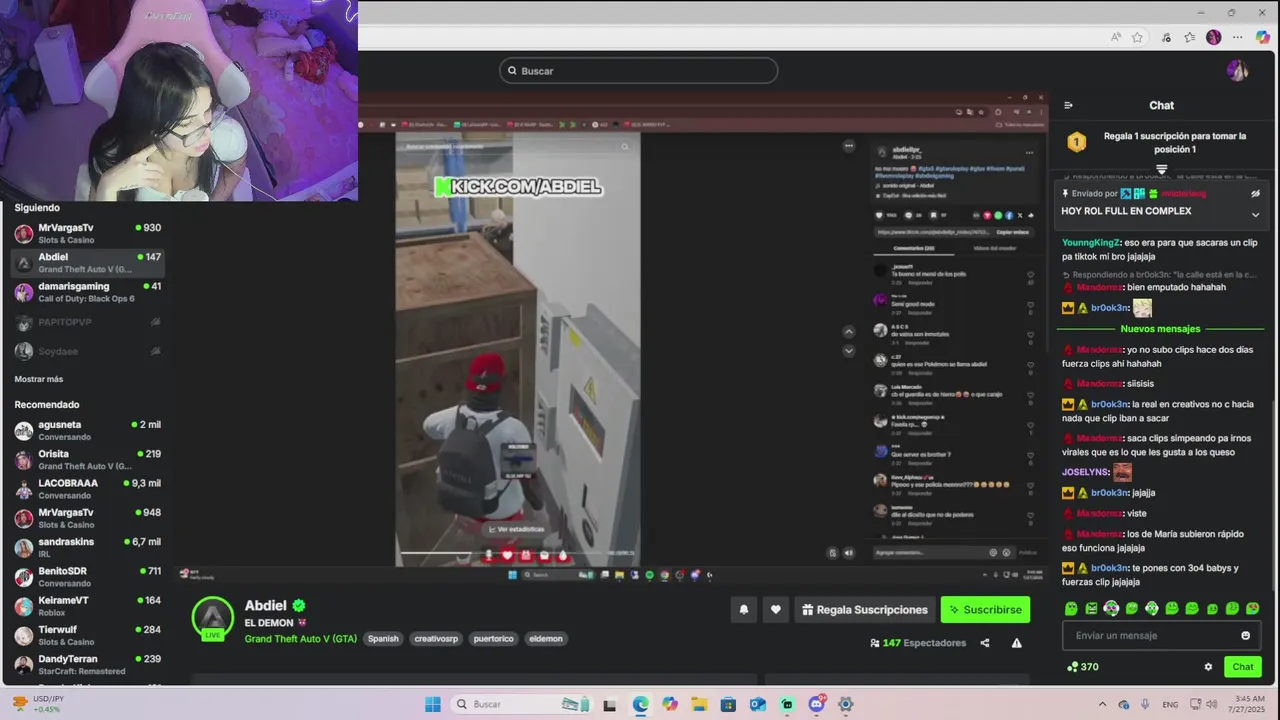Insert the last heart-eyes quick emote
Image resolution: width=1280 pixels, height=720 pixels.
(1252, 608)
